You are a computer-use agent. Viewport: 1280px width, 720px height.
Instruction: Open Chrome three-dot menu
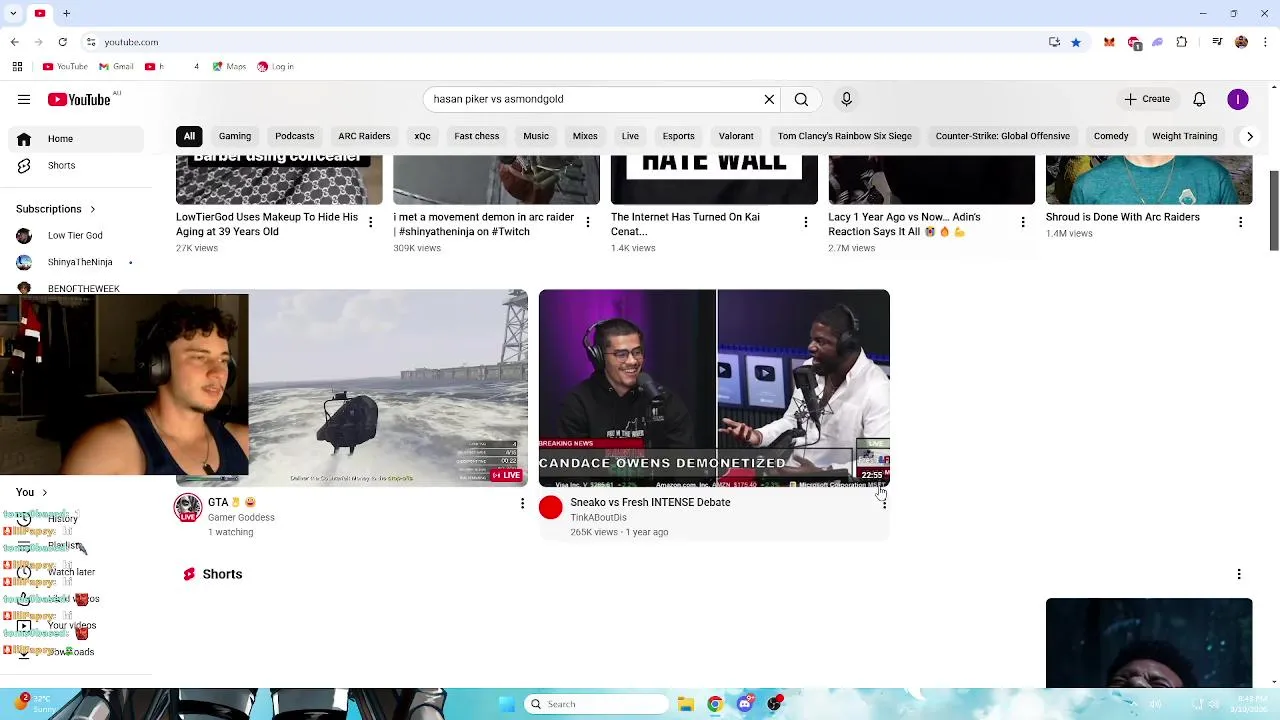point(1265,42)
